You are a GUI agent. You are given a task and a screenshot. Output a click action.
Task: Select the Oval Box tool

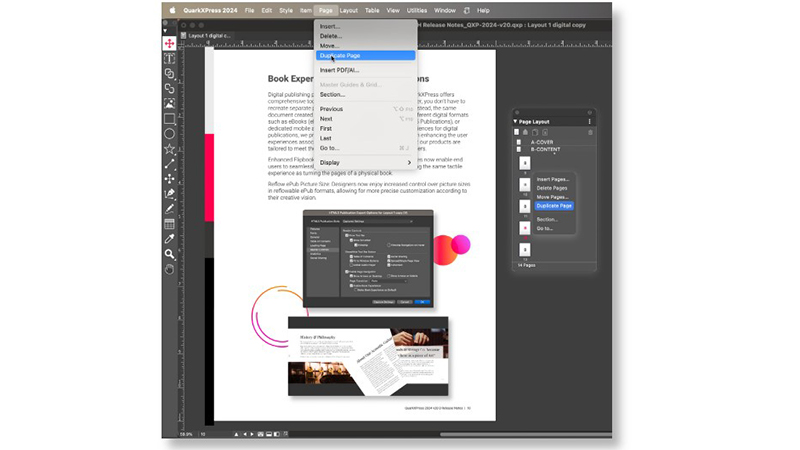point(169,134)
